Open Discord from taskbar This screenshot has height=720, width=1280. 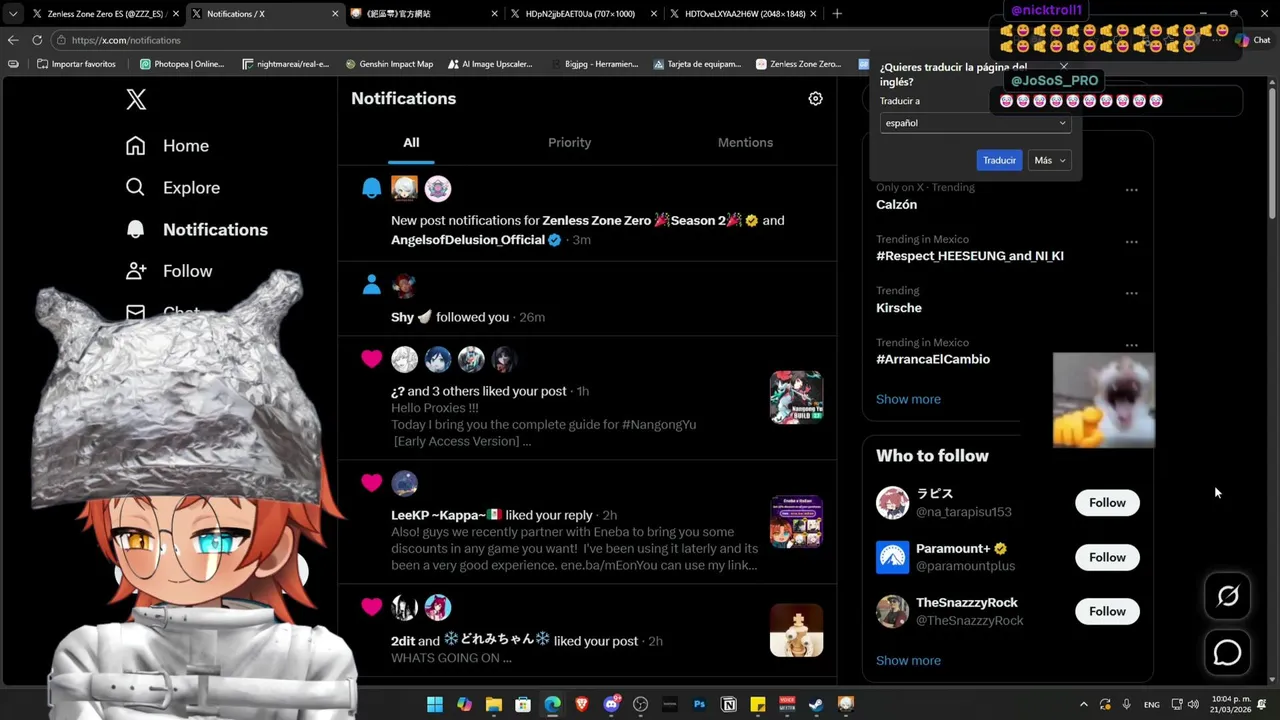coord(612,704)
